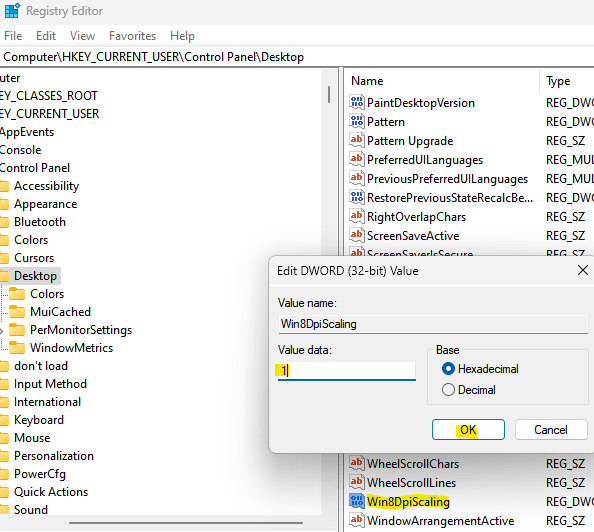Click the Win8DpiScaling DWORD icon
The width and height of the screenshot is (594, 532).
pyautogui.click(x=356, y=501)
